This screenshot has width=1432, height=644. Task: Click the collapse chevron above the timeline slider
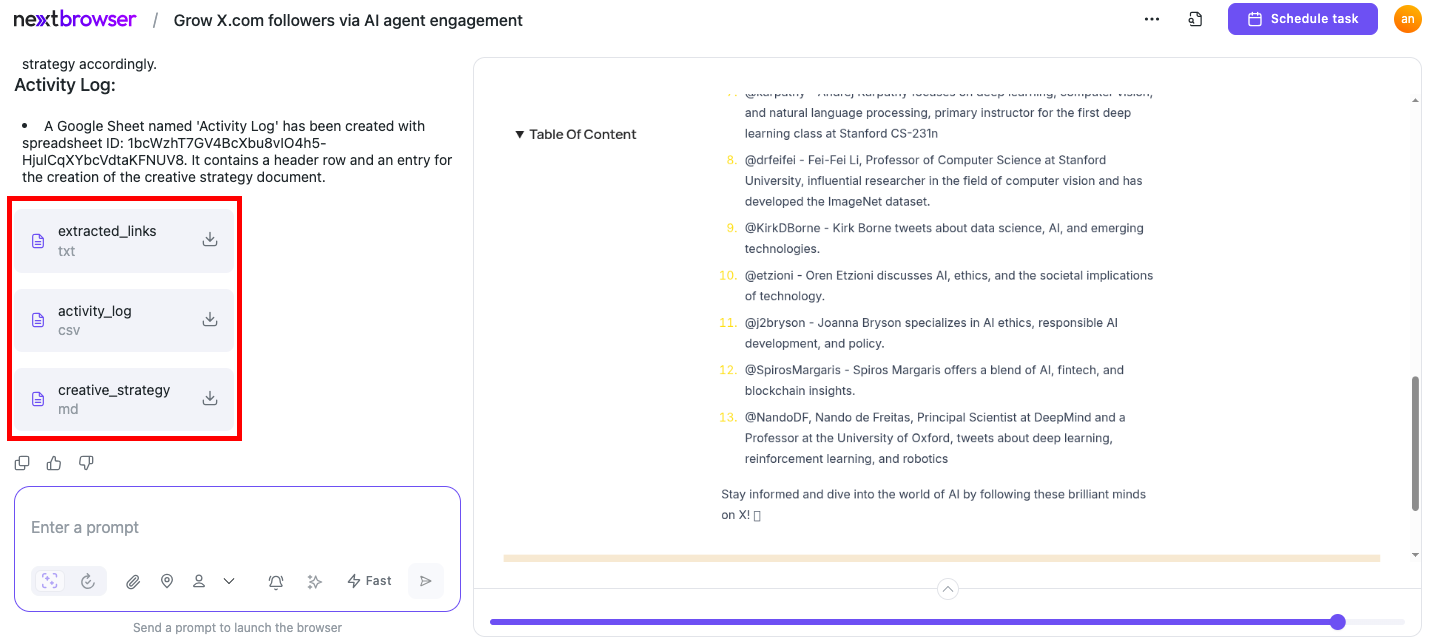948,589
